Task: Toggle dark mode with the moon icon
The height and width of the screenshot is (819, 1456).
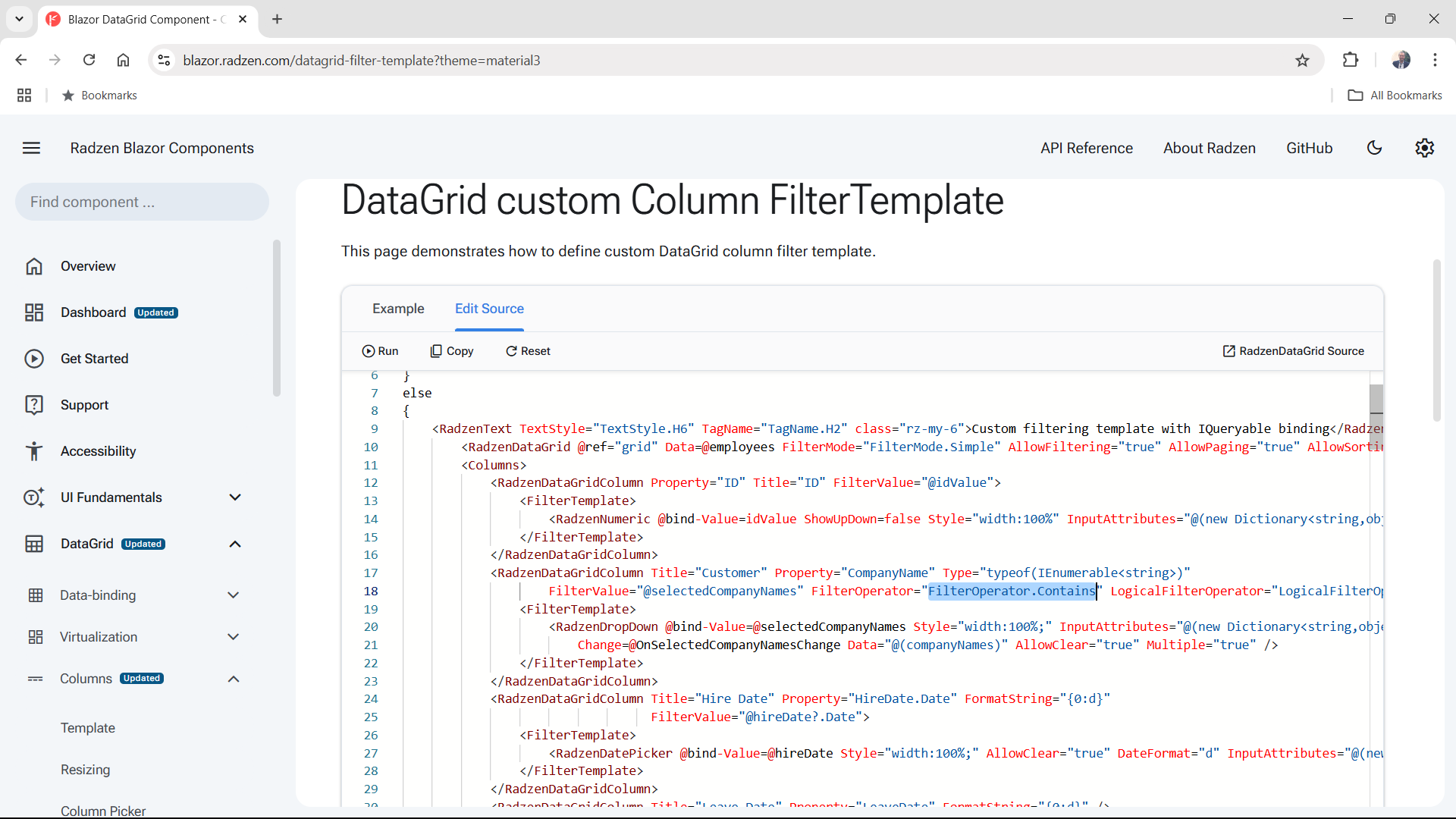Action: coord(1375,148)
